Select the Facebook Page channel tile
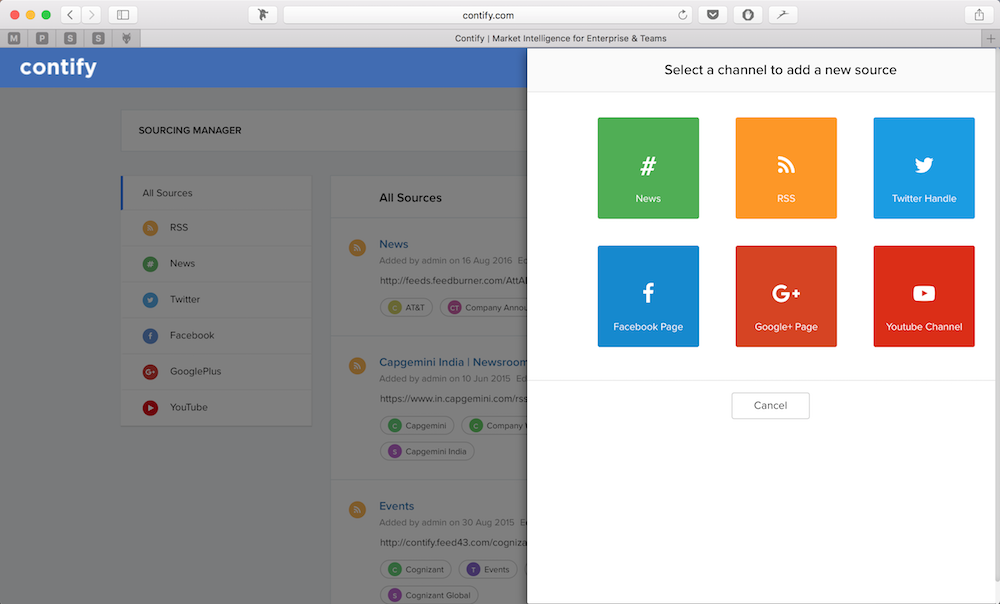The image size is (1000, 604). [648, 296]
